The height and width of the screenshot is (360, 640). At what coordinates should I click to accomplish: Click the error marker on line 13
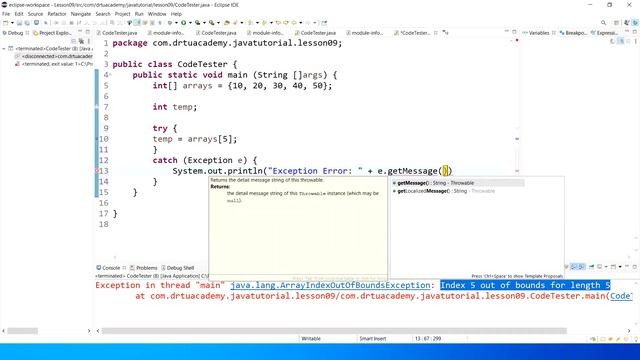point(97,171)
